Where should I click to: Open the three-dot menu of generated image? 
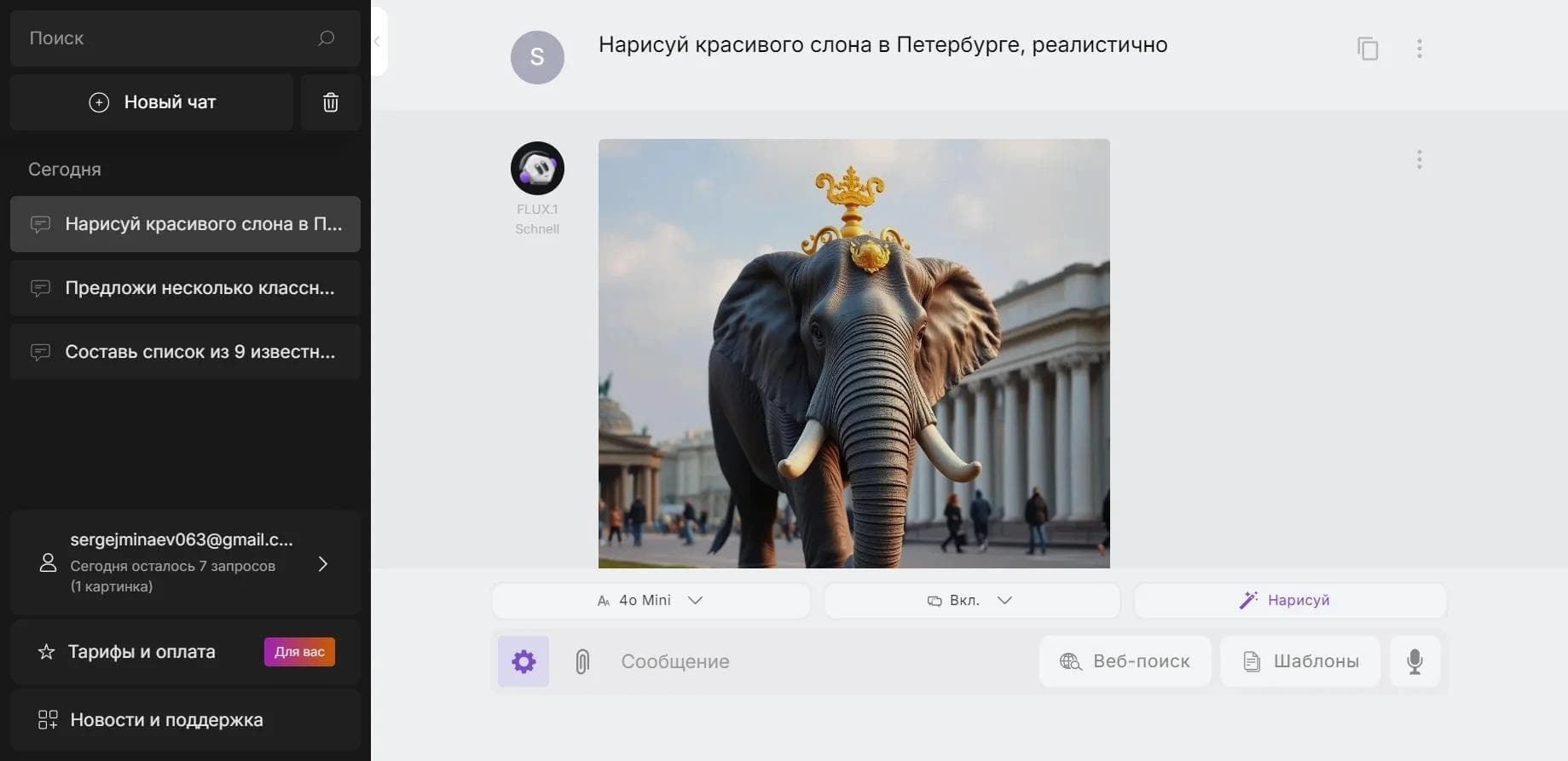1420,159
